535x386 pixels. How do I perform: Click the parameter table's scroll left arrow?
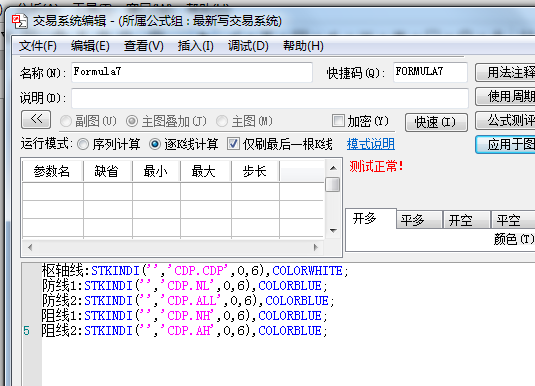[x=30, y=247]
